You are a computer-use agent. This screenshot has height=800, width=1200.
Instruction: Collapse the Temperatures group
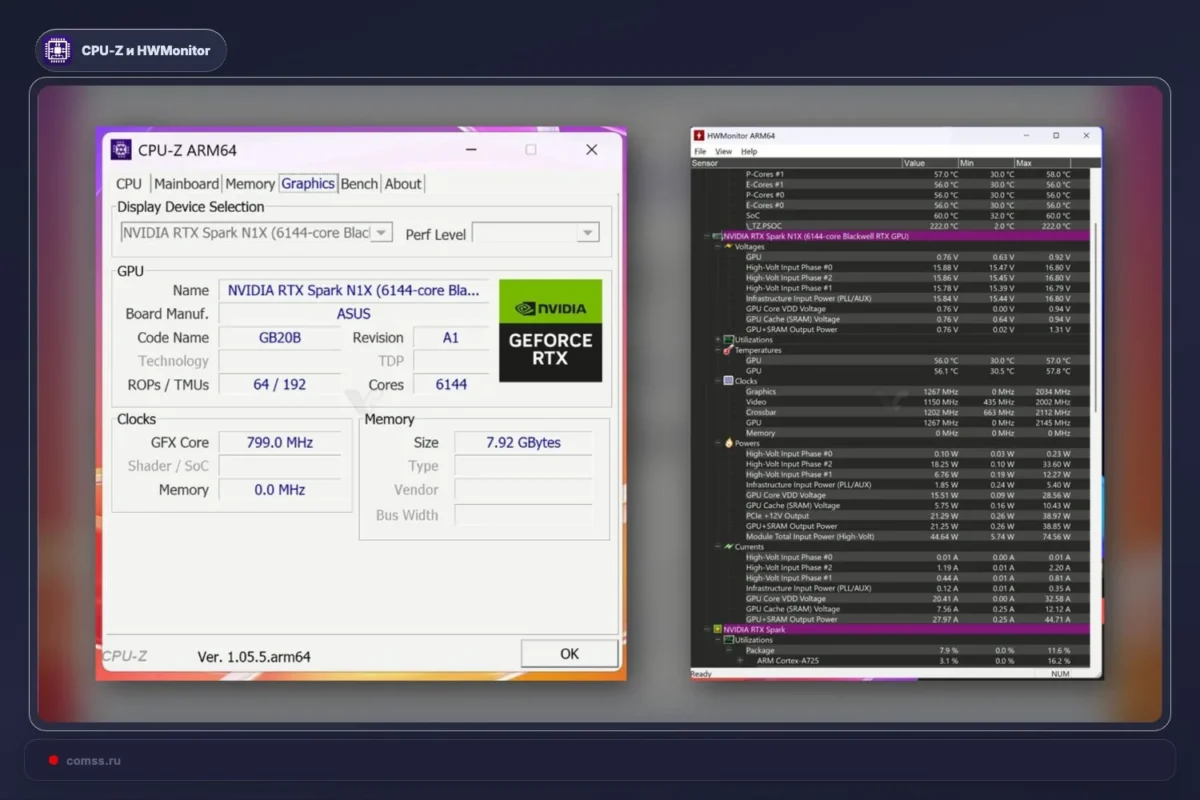[x=718, y=350]
